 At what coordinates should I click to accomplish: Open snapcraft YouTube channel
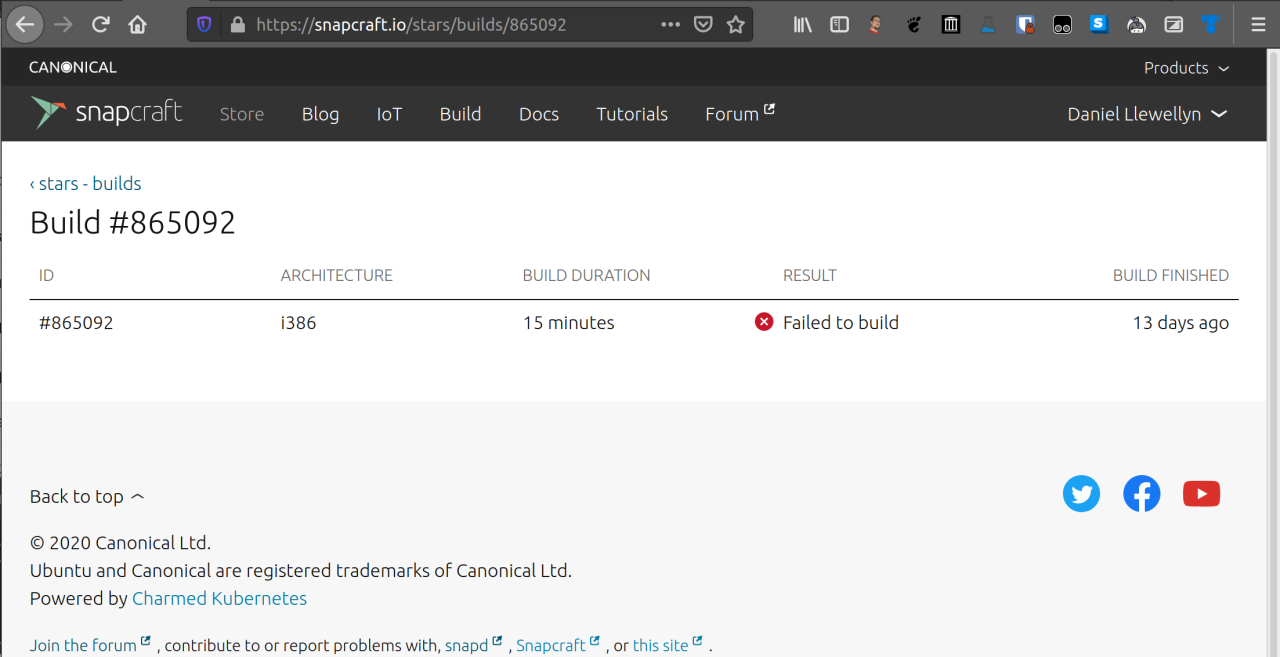pyautogui.click(x=1201, y=494)
